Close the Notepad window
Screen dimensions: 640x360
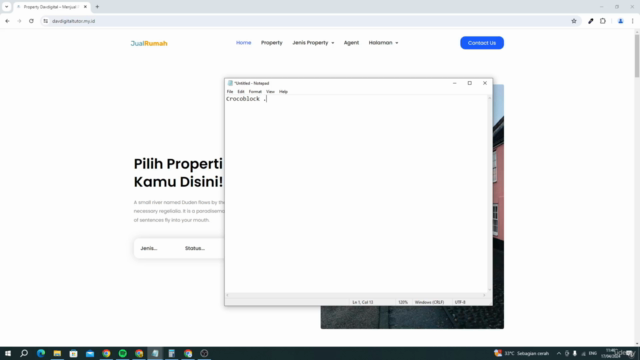point(485,83)
